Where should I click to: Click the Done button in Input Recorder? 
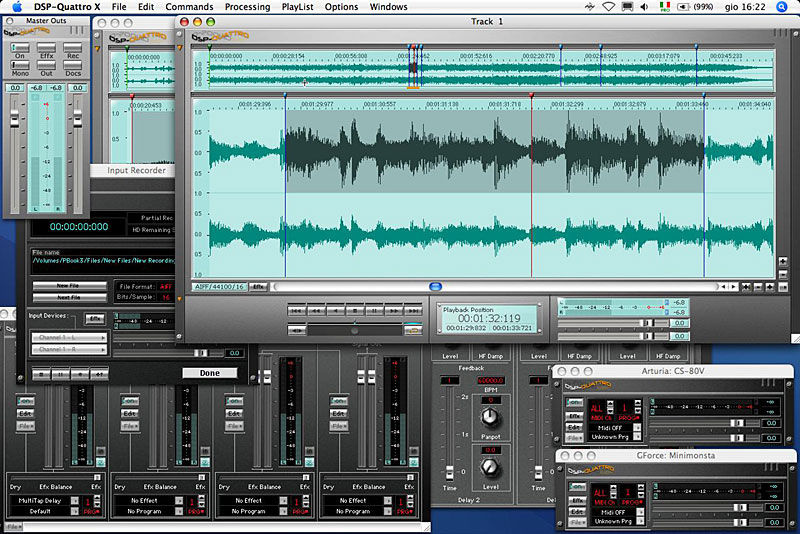(x=210, y=373)
